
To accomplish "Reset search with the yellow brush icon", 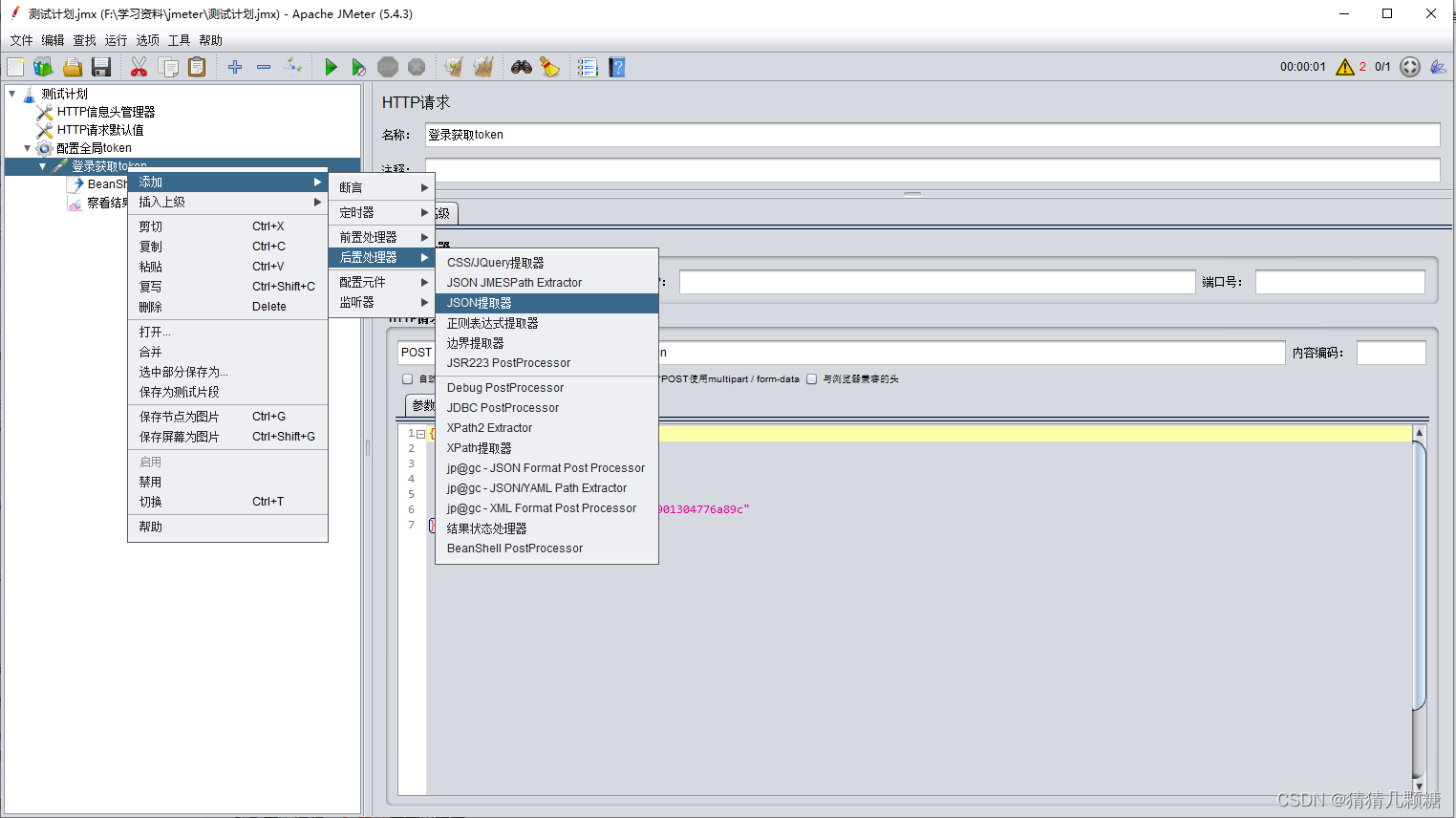I will (x=550, y=67).
